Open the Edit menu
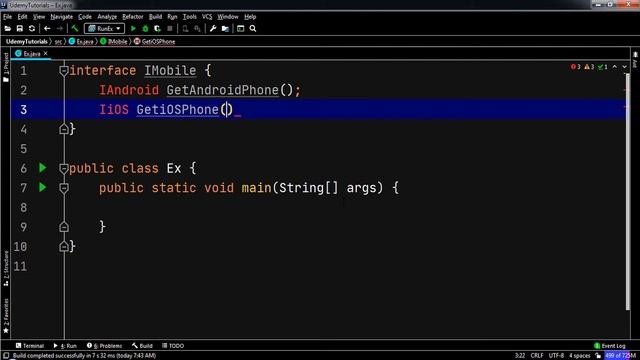Screen dimensions: 640x360 coord(22,17)
